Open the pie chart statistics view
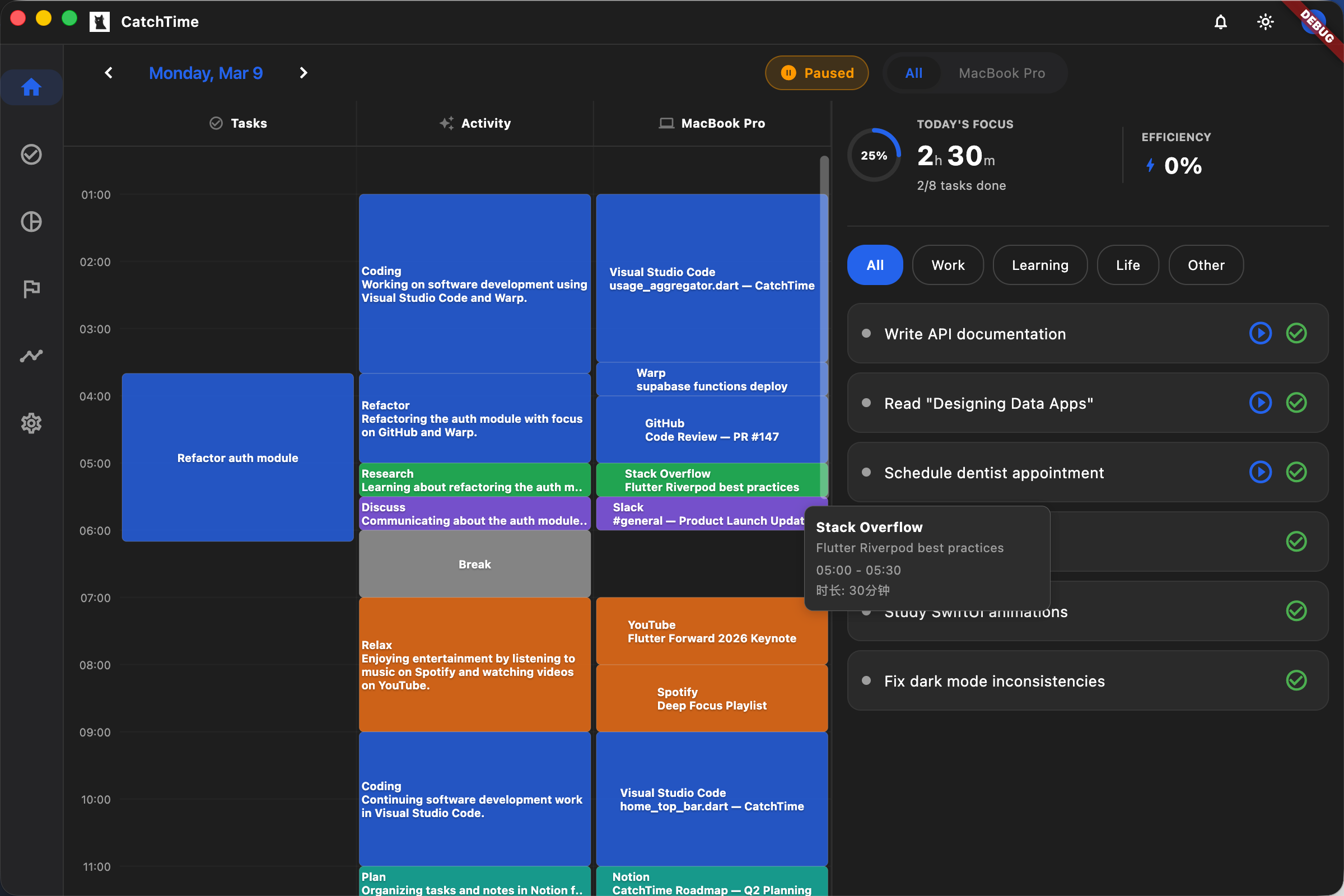 (x=31, y=222)
